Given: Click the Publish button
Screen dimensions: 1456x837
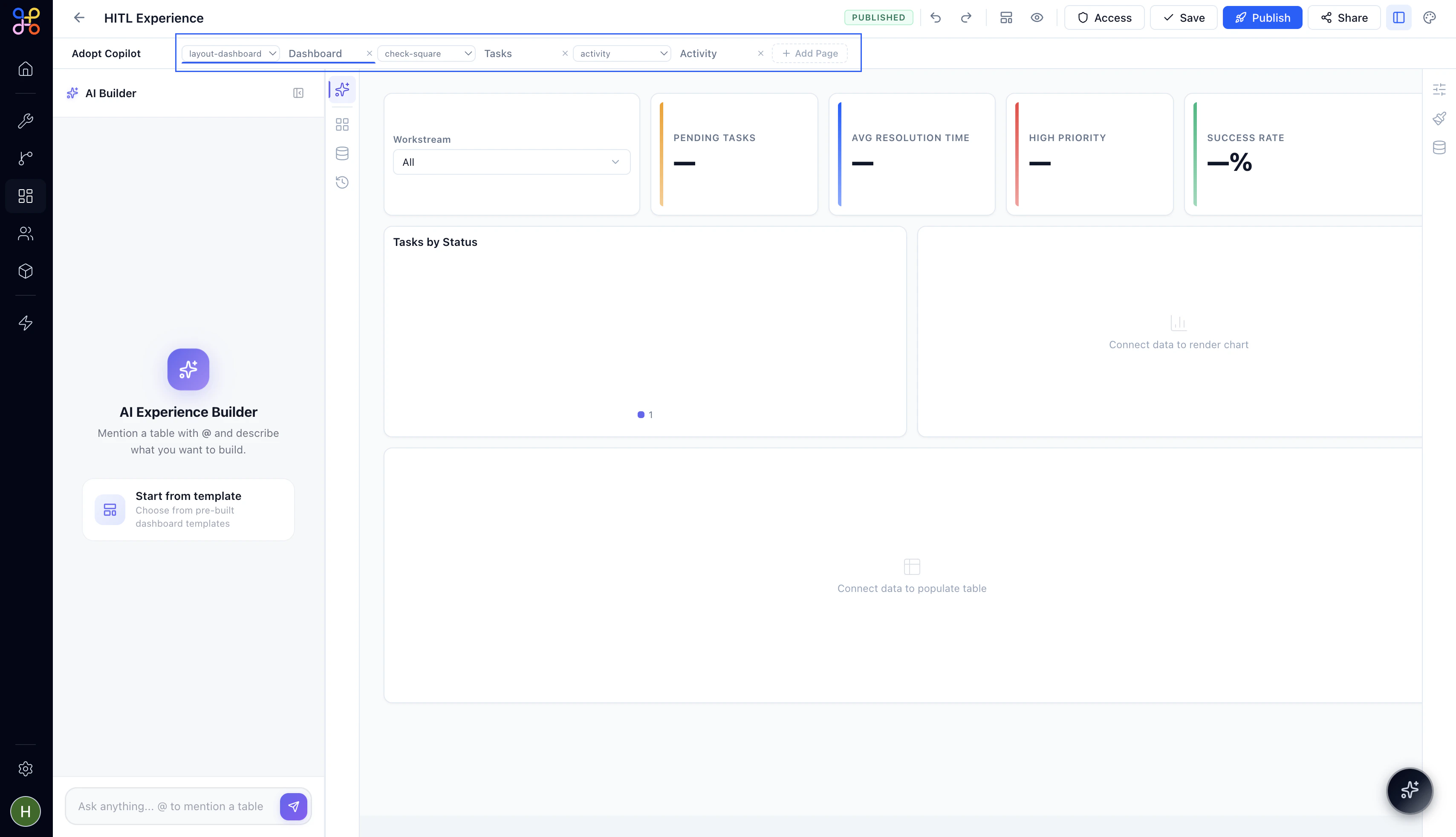Looking at the screenshot, I should coord(1262,18).
